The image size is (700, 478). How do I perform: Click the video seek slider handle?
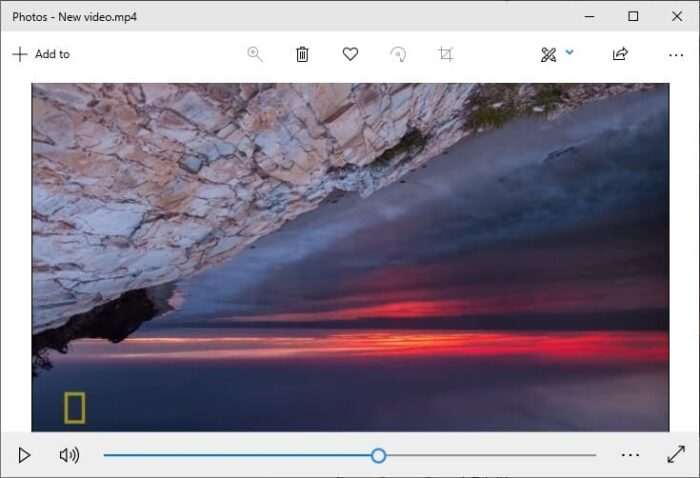point(379,456)
